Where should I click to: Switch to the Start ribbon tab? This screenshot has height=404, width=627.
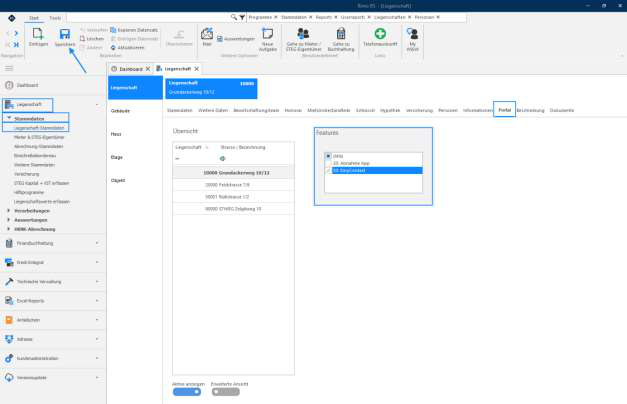tap(34, 18)
